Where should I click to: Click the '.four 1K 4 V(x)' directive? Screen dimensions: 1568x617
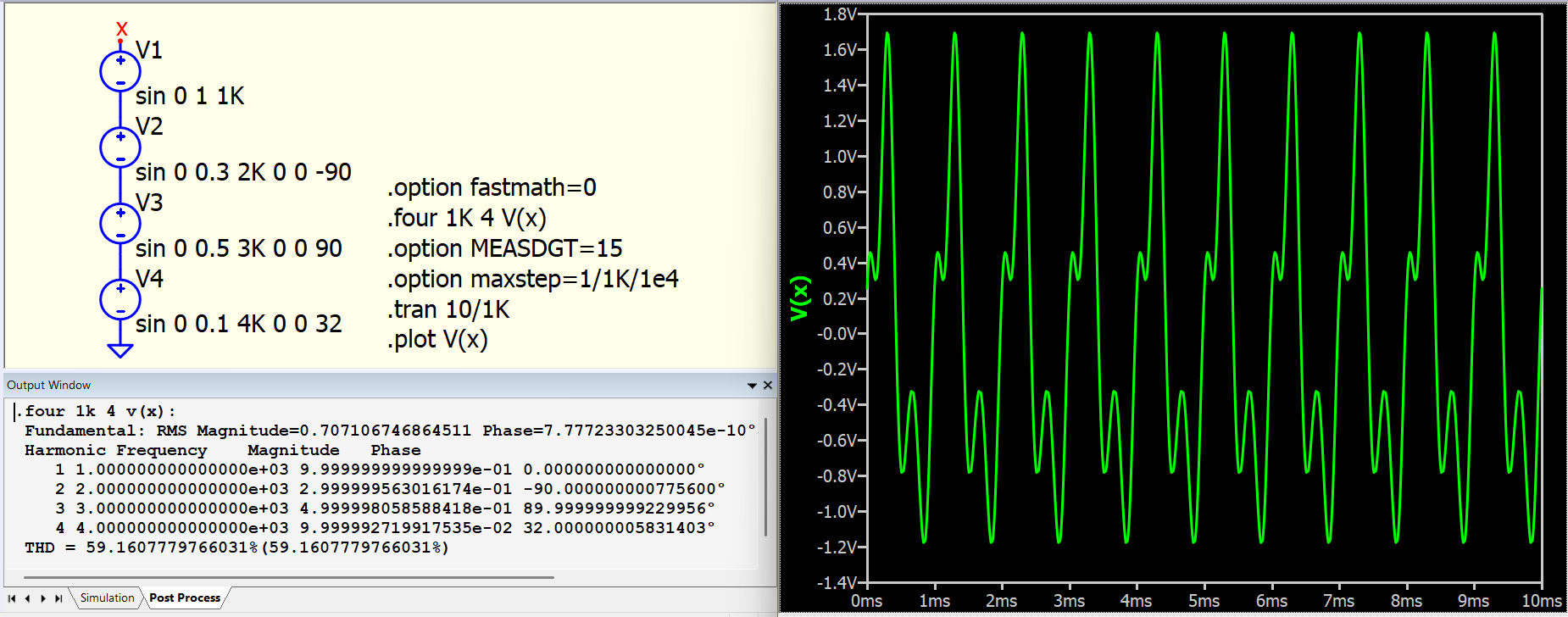(x=467, y=218)
